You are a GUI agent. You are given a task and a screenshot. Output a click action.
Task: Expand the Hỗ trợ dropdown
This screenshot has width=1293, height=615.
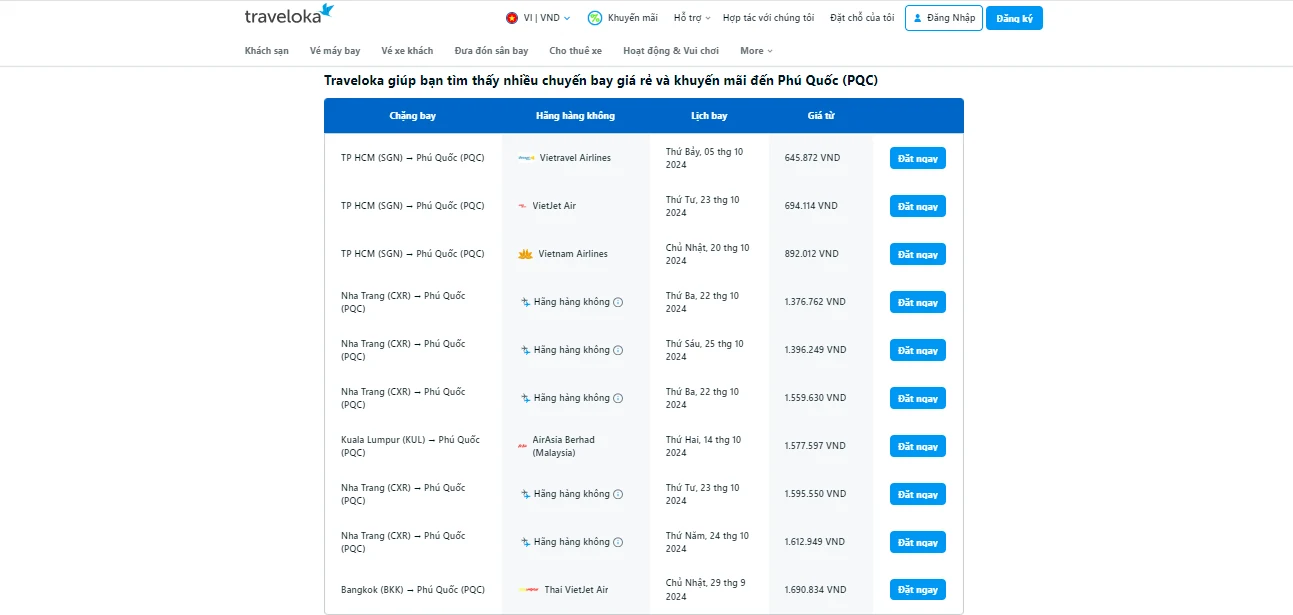pos(692,18)
